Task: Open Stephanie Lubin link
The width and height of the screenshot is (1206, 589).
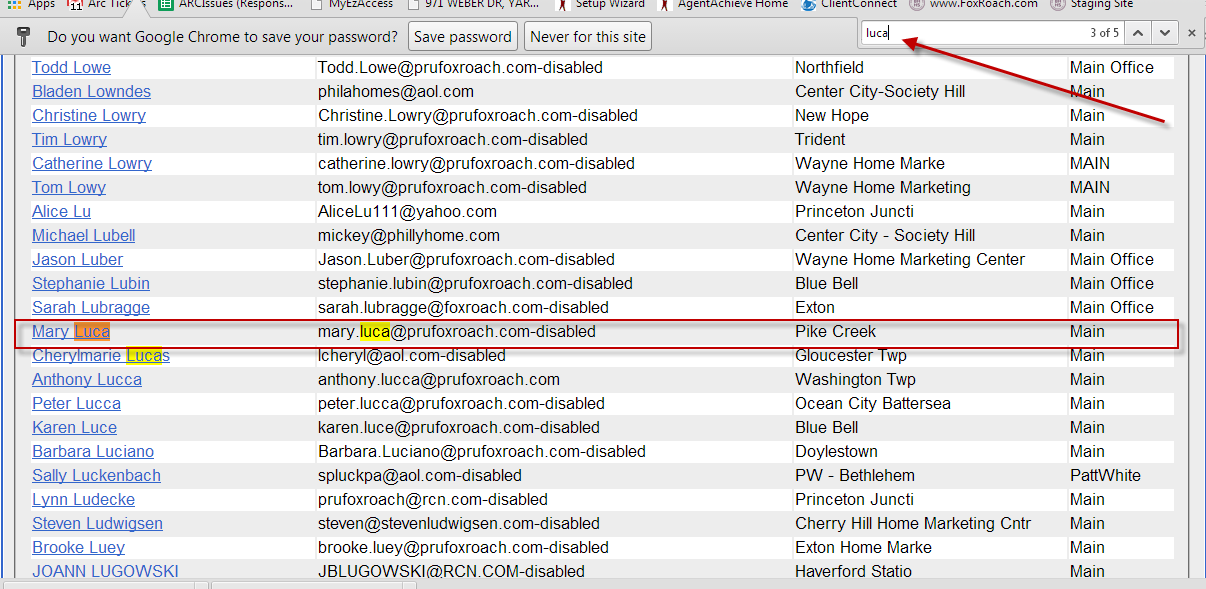Action: (91, 283)
